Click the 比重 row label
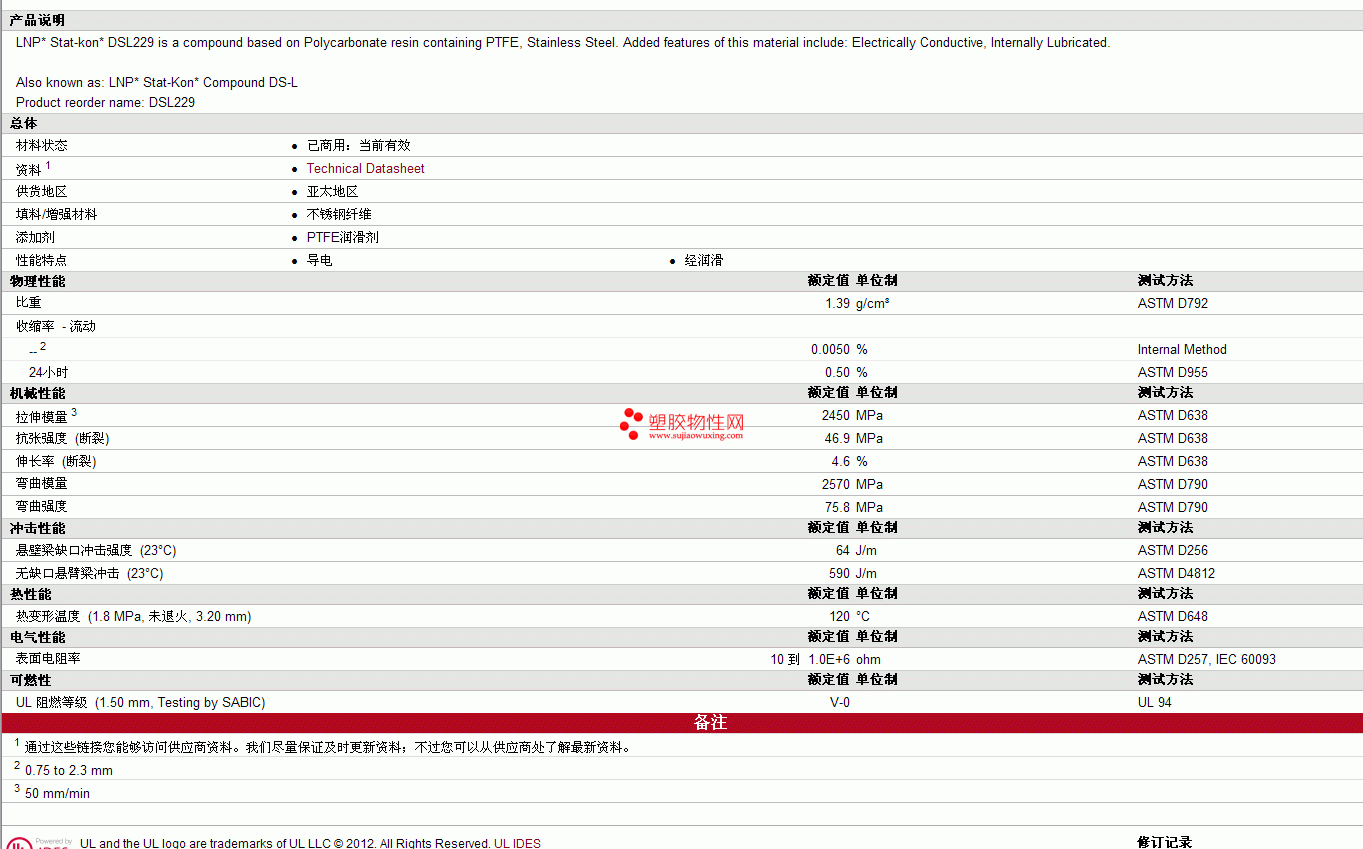This screenshot has width=1363, height=849. [29, 302]
